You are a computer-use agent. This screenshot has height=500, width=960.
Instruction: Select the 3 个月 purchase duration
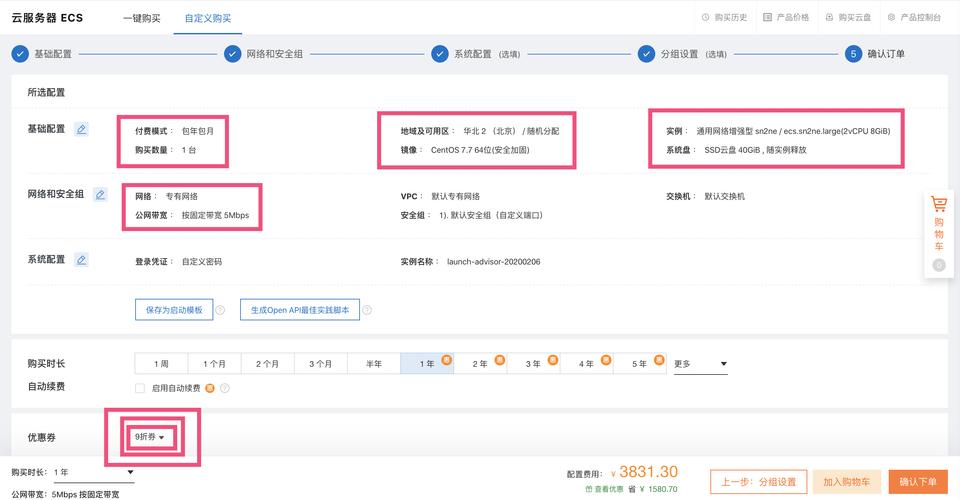(x=321, y=364)
